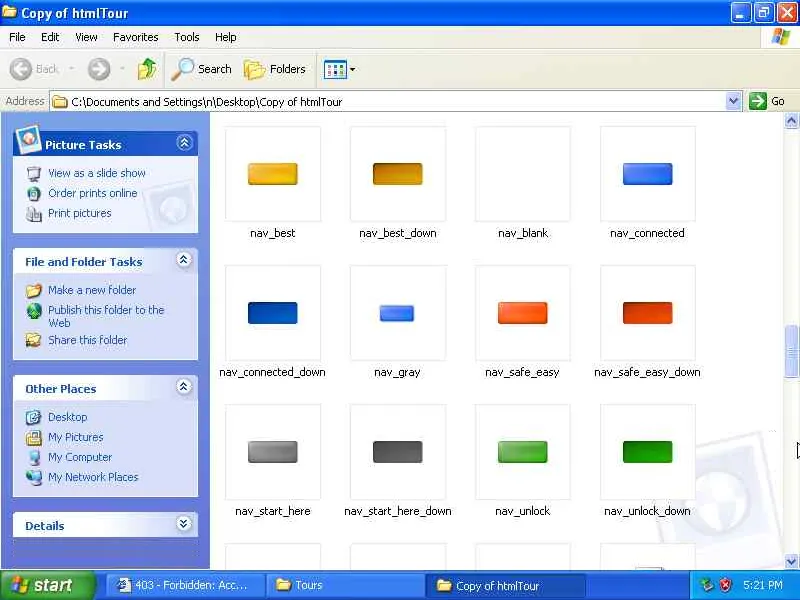Select the nav_connected thumbnail
800x600 pixels.
coord(647,174)
